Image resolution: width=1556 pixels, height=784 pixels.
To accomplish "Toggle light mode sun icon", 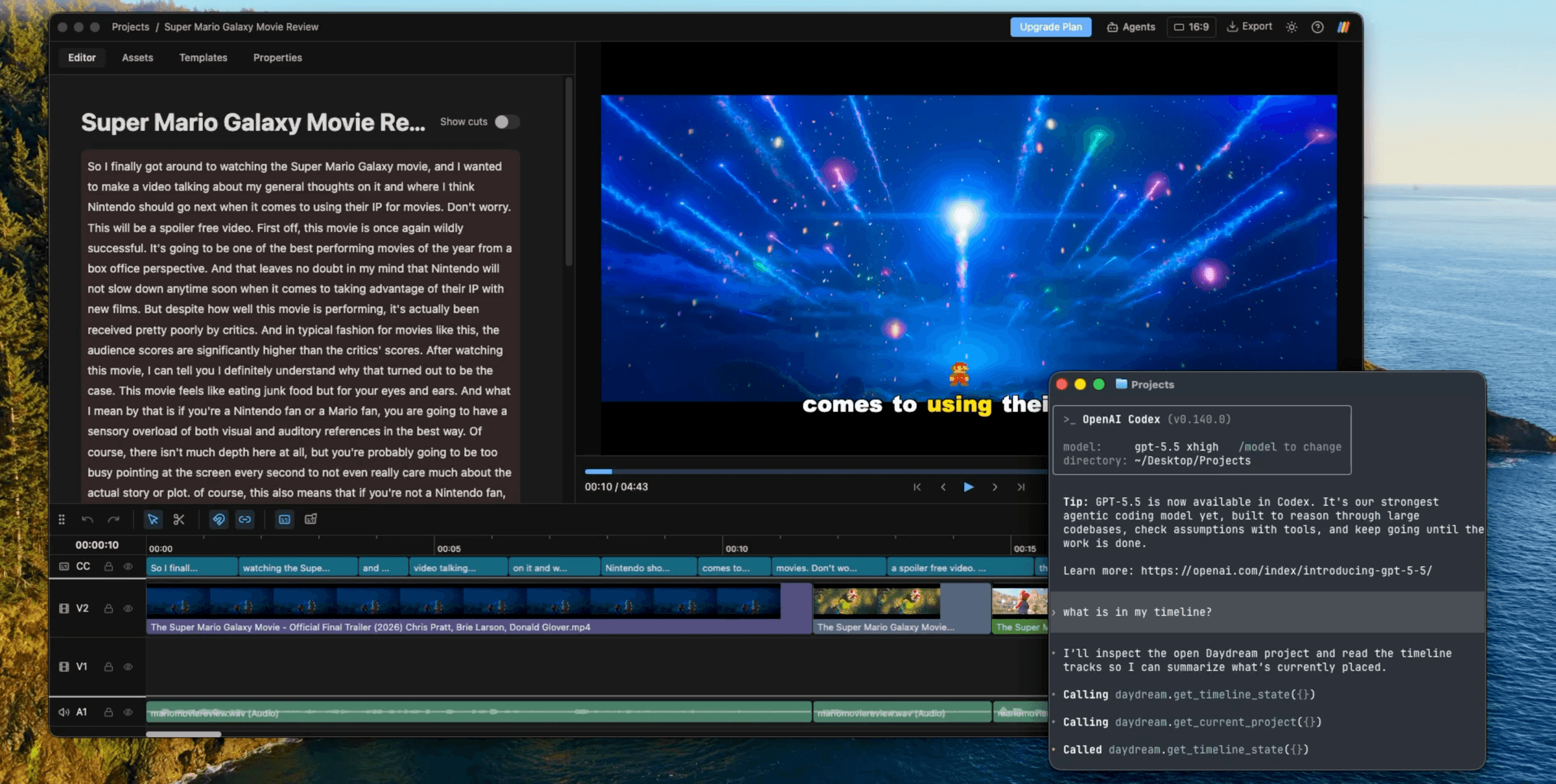I will (1291, 27).
